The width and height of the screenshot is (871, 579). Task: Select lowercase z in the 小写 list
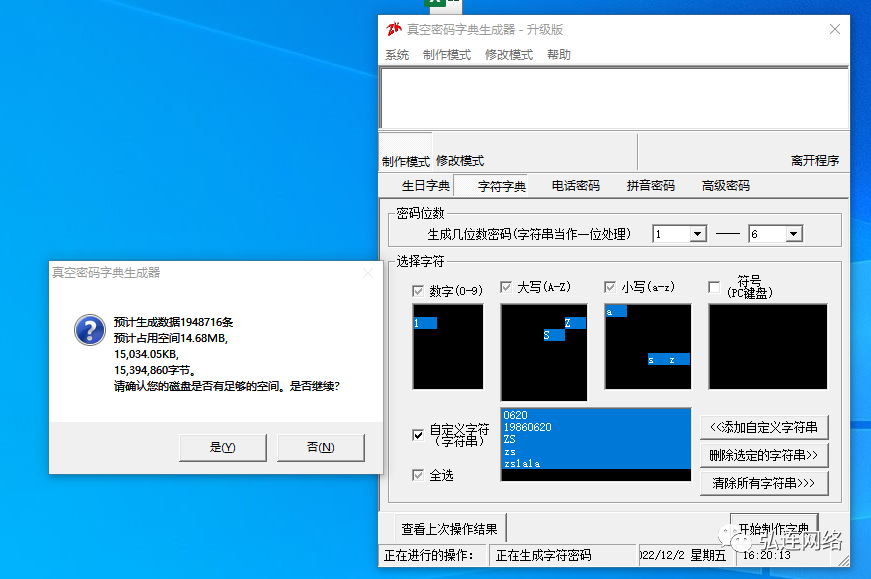click(679, 360)
